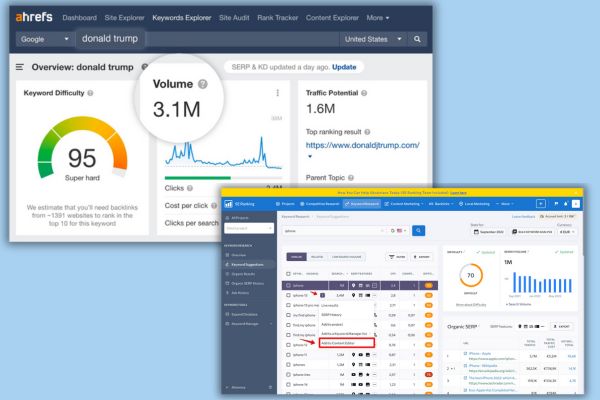600x400 pixels.
Task: Click the plus button in SE Ranking header
Action: click(x=541, y=204)
